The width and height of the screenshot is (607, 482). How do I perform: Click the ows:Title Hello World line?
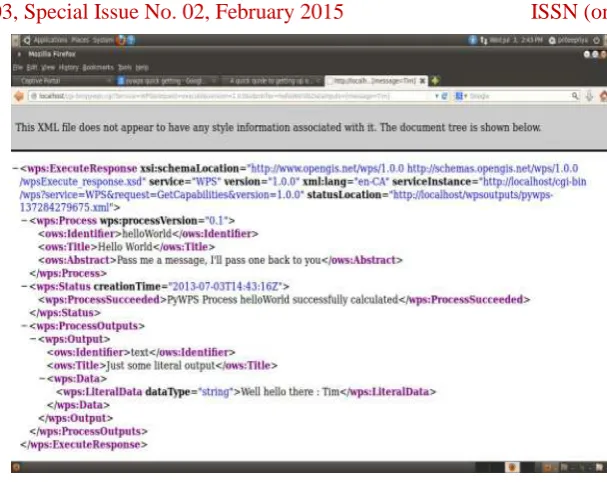pyautogui.click(x=126, y=247)
